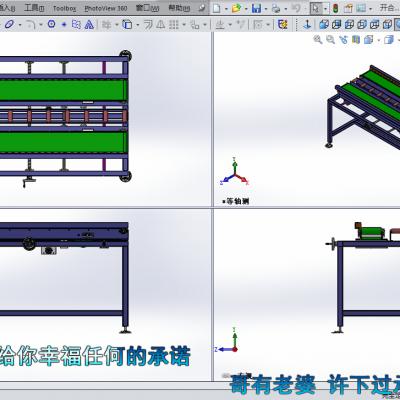Click the mirror entities triangle icon
This screenshot has height=400, width=400.
click(x=89, y=24)
